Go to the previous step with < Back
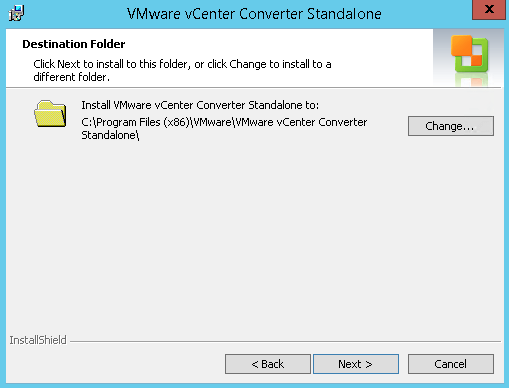 pos(268,364)
